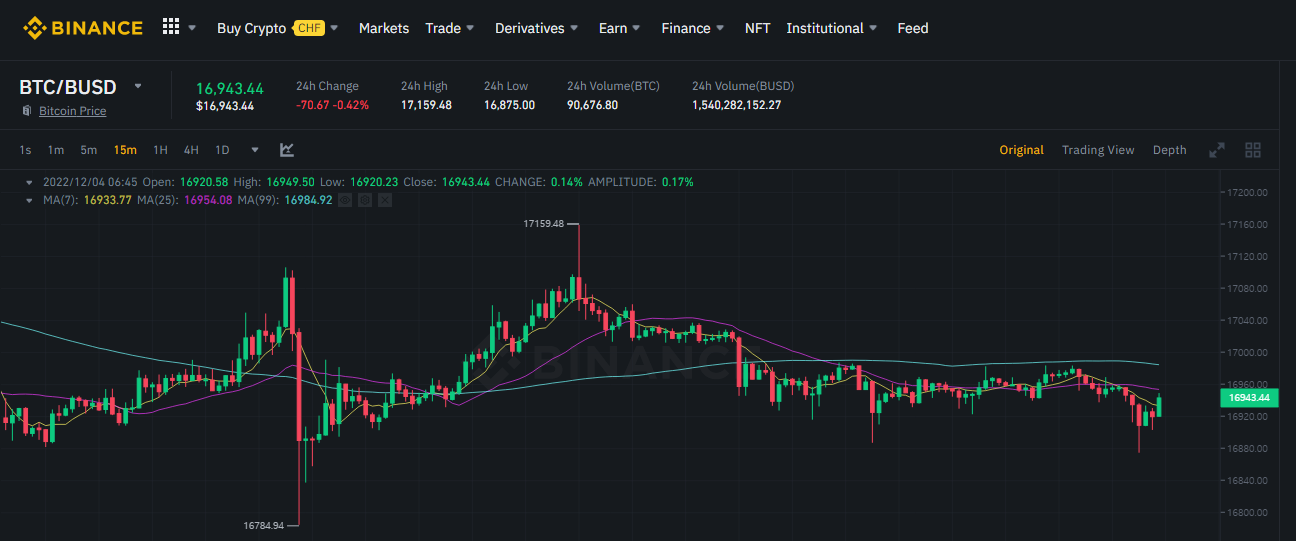Click the 24h High value 17,159.48

pyautogui.click(x=426, y=105)
